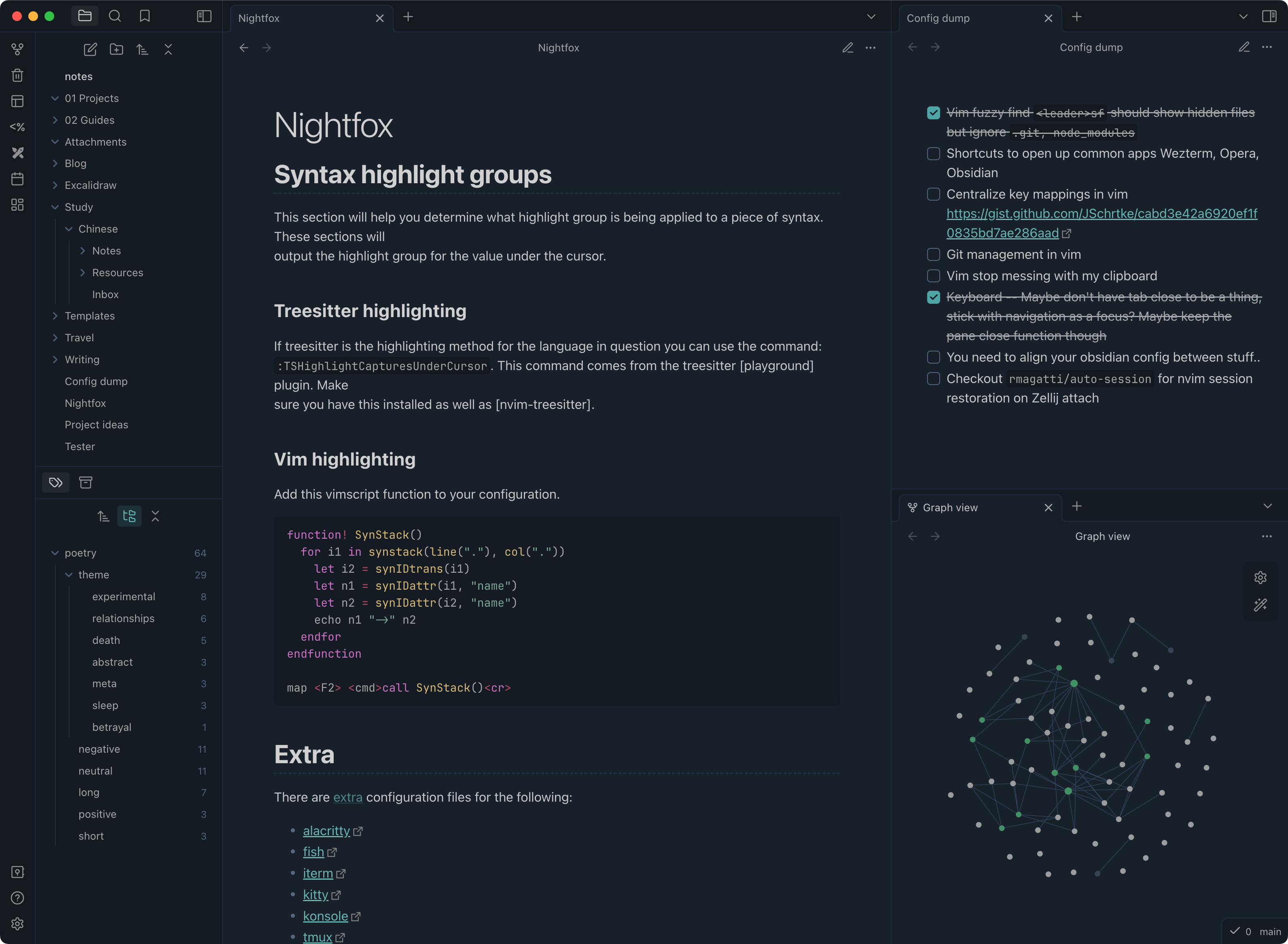Open the alacritty link

[326, 830]
